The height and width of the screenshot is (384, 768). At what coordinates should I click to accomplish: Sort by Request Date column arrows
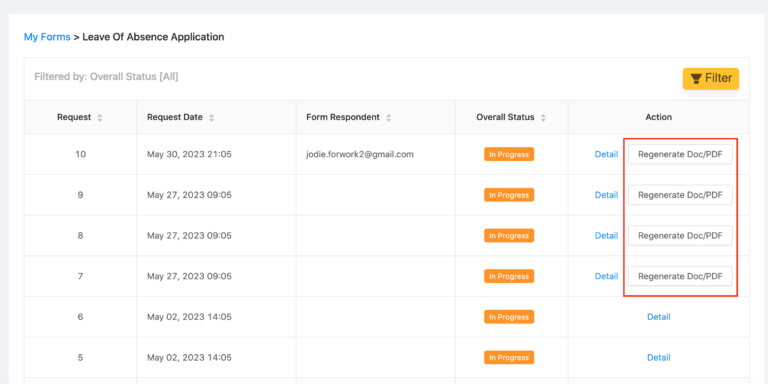[x=212, y=118]
